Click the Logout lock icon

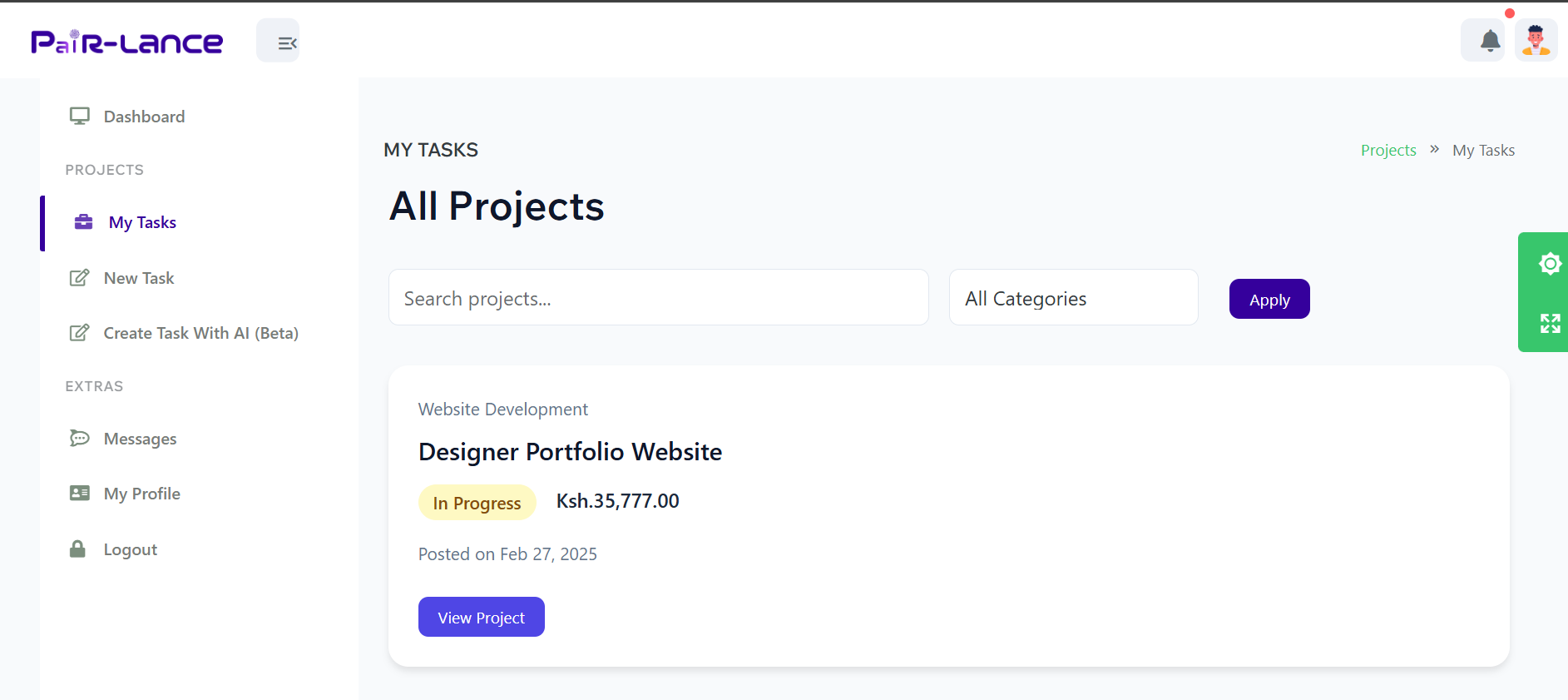tap(77, 549)
